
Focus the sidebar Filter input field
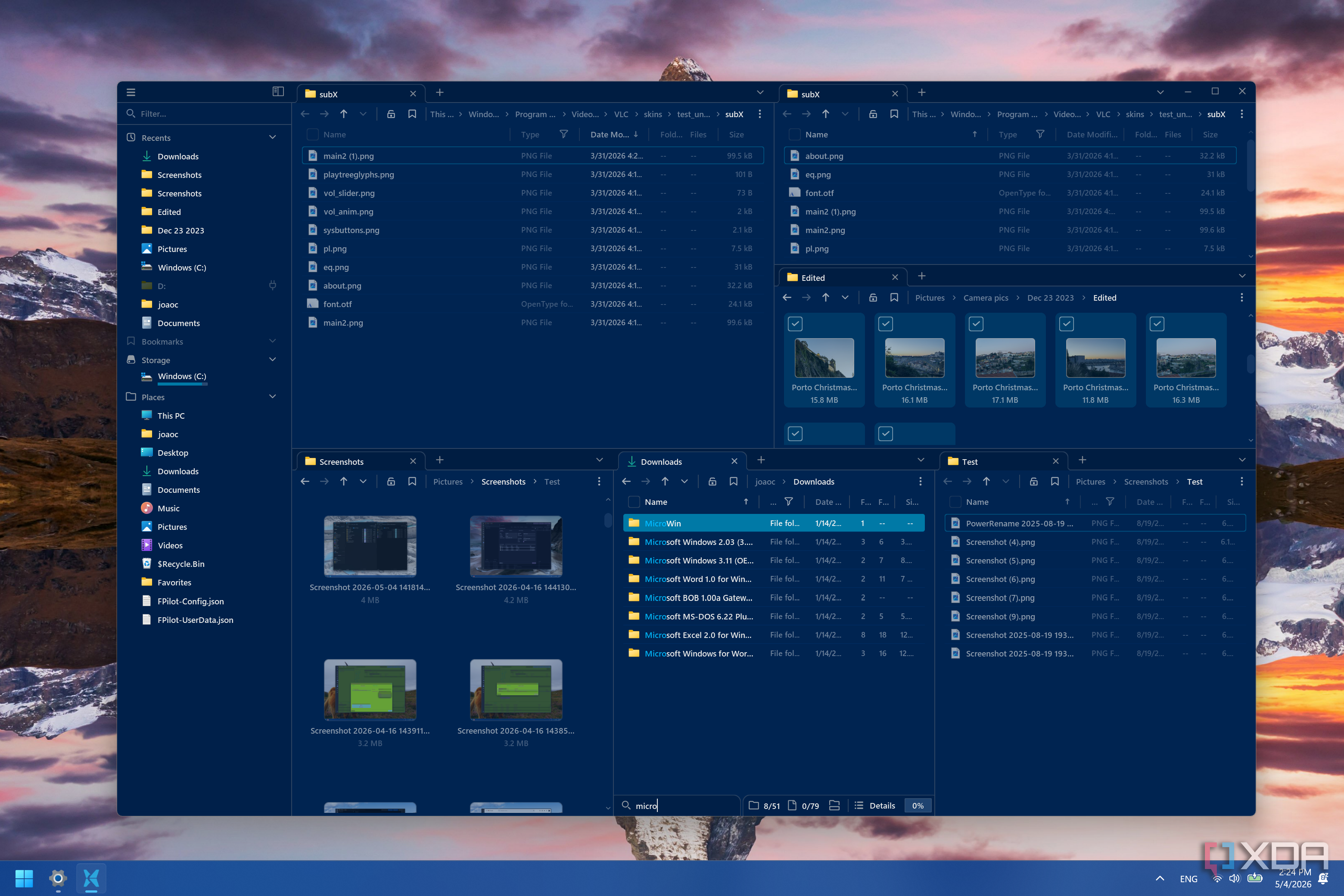[x=205, y=114]
